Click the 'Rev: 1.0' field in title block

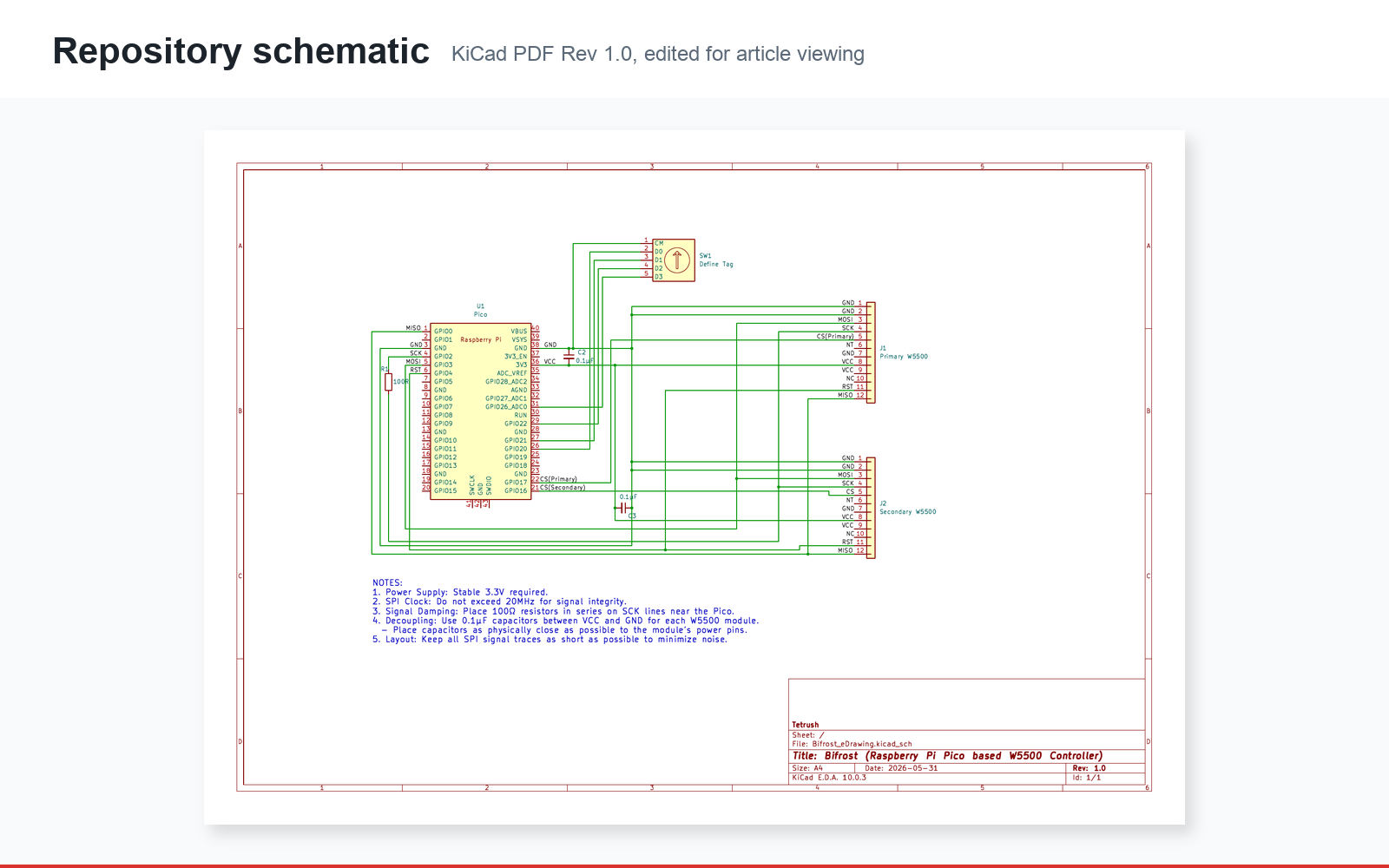(1089, 768)
